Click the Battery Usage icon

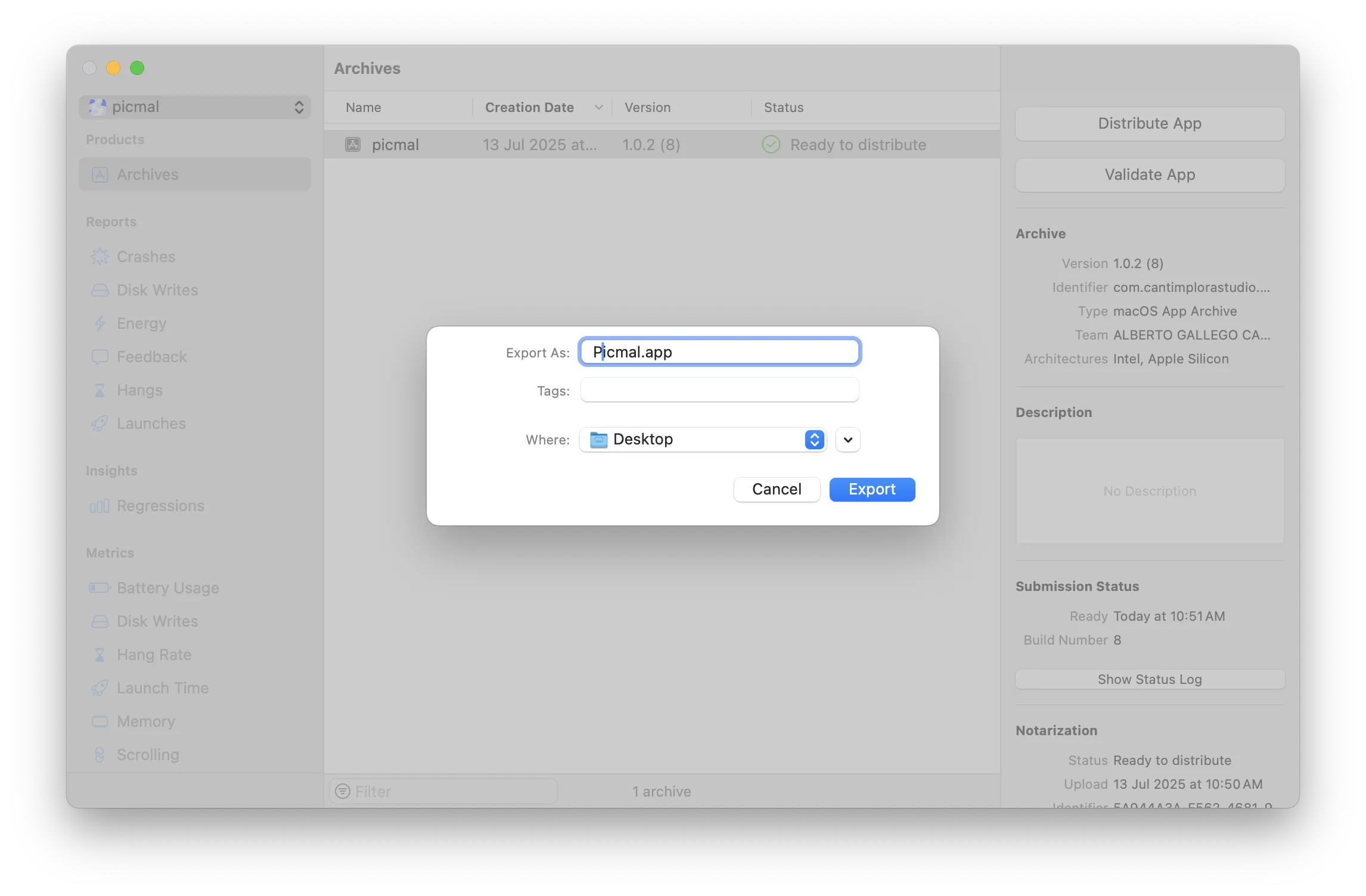point(100,588)
